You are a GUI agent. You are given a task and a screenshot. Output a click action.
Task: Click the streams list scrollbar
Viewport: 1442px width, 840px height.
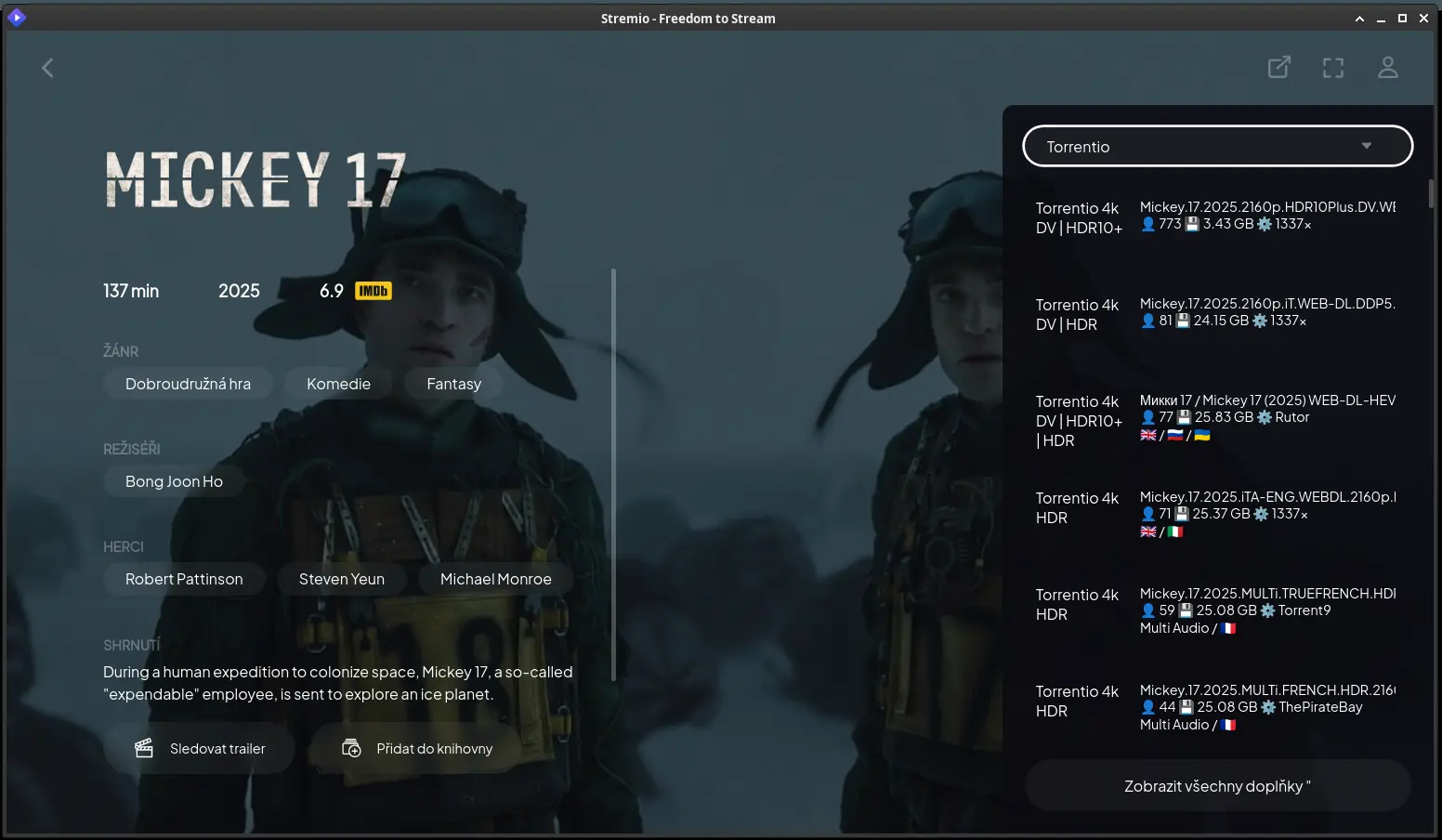(x=1431, y=193)
